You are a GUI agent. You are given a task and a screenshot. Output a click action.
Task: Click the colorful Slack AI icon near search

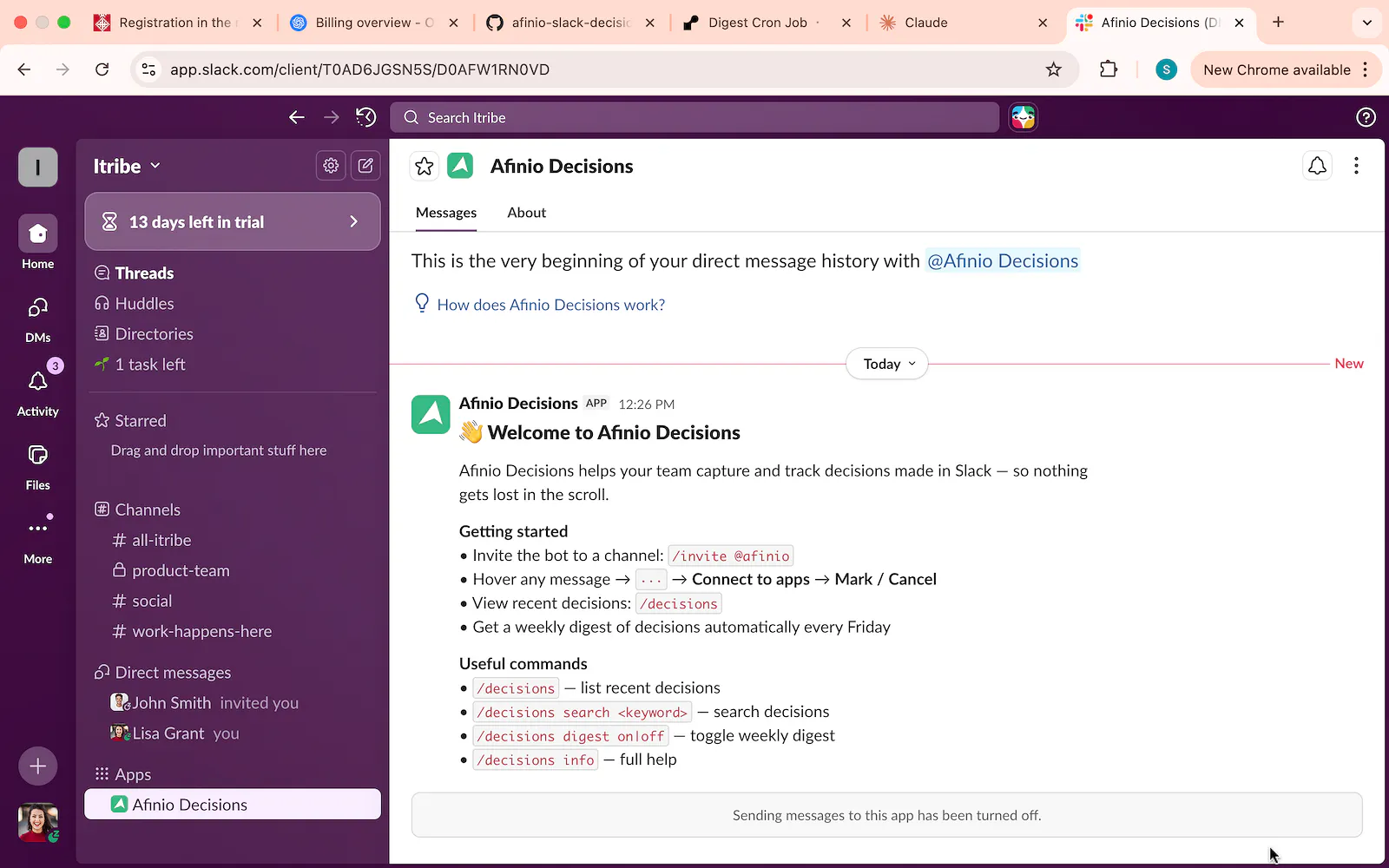[1024, 117]
